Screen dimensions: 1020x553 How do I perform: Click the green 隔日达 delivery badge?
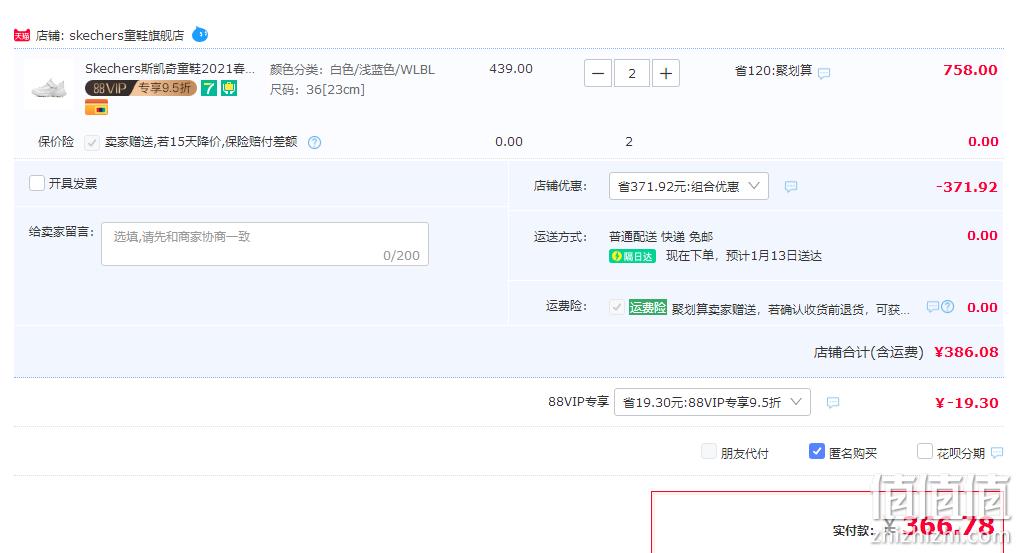[632, 256]
